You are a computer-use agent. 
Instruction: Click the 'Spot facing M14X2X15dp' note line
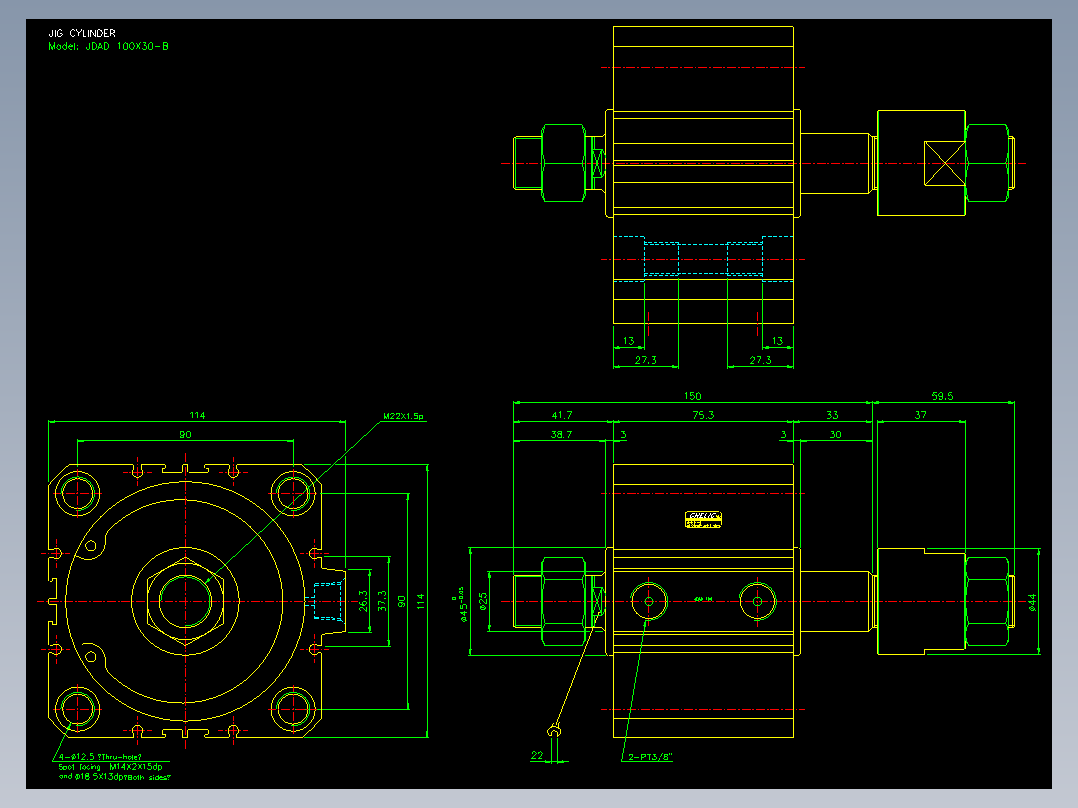110,767
